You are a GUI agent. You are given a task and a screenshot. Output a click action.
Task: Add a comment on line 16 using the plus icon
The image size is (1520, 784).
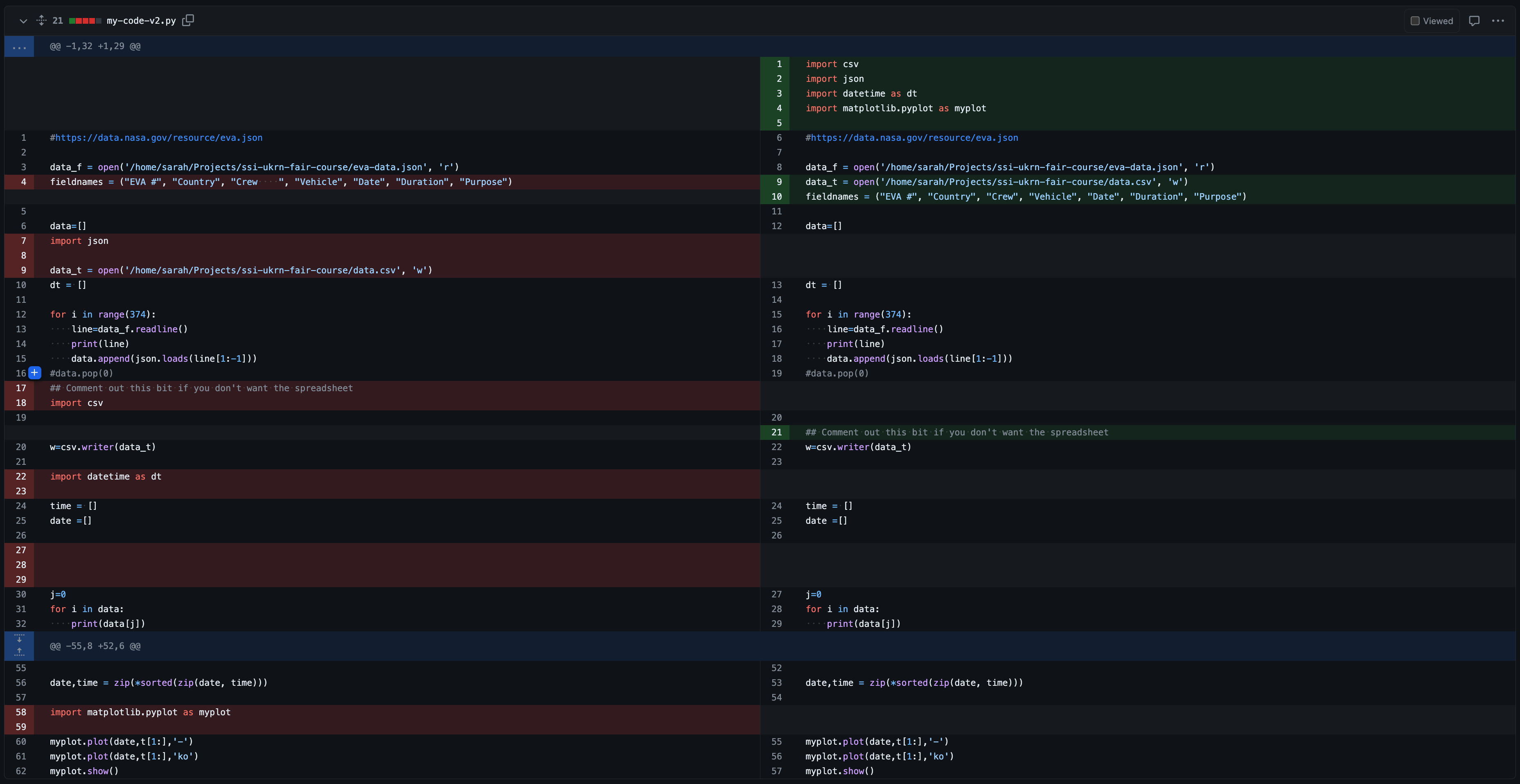pyautogui.click(x=34, y=372)
